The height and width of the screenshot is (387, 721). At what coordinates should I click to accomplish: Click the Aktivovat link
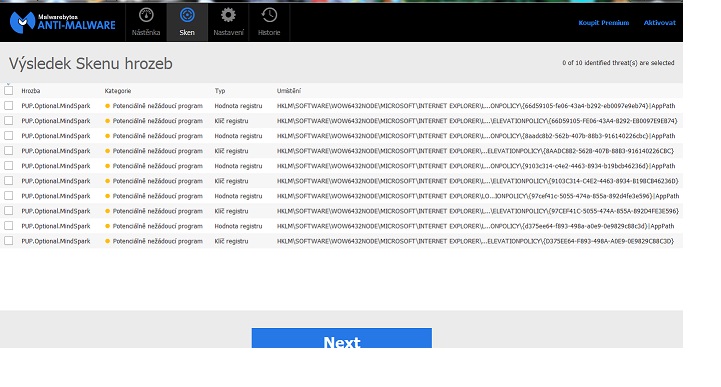pyautogui.click(x=659, y=23)
